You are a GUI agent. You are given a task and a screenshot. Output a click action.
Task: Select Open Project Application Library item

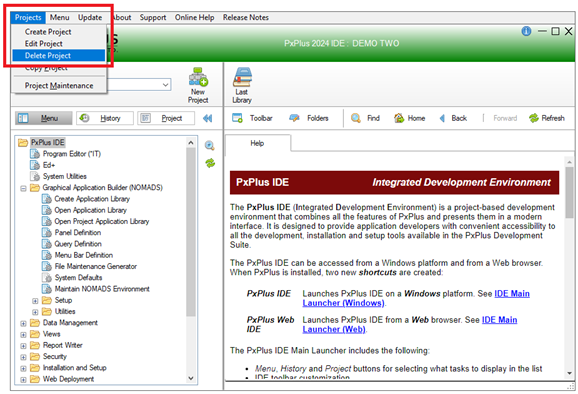pyautogui.click(x=102, y=222)
